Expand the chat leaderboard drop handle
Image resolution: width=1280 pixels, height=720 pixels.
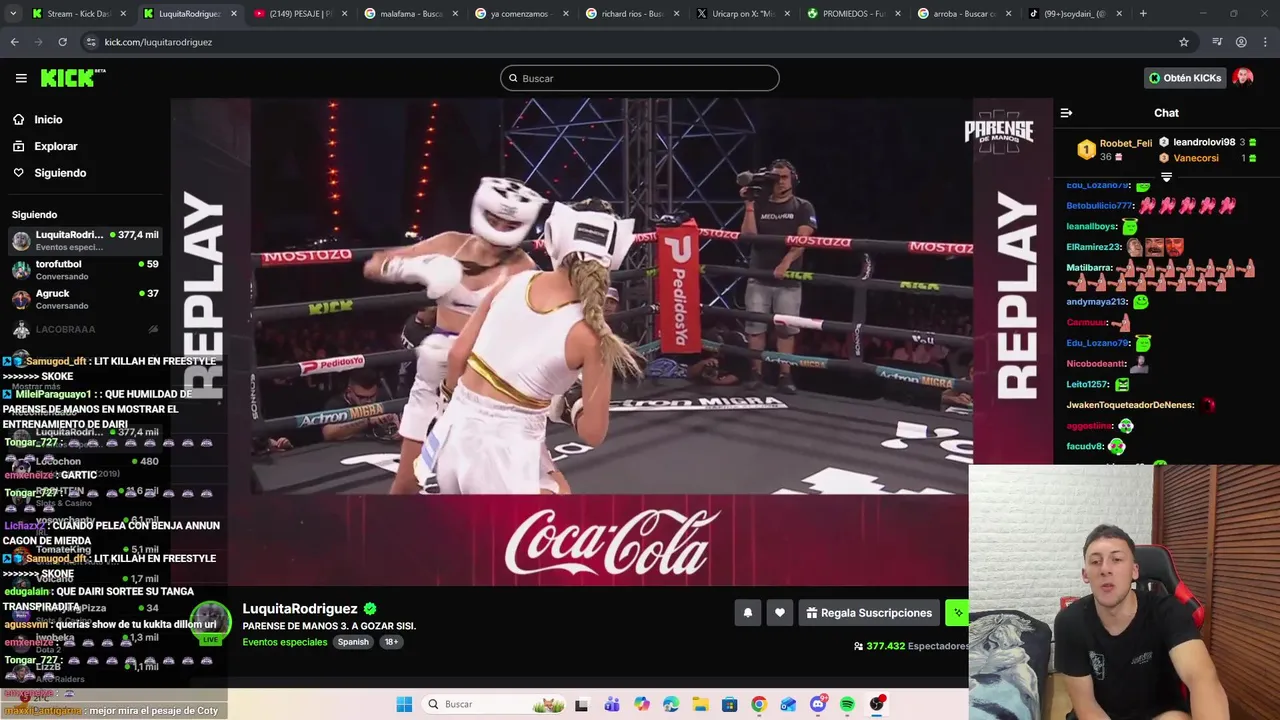pyautogui.click(x=1166, y=177)
